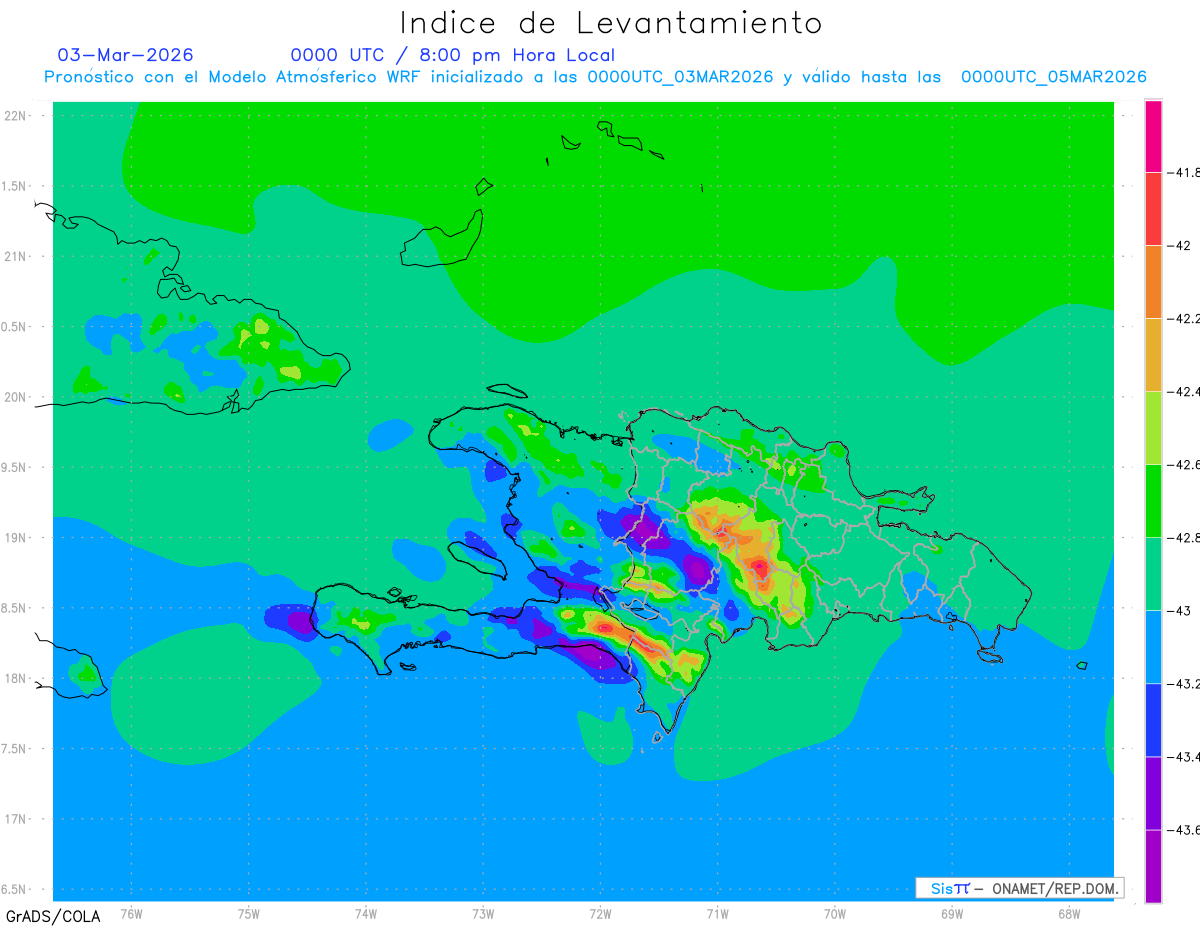Click the '21N' latitude label
The width and height of the screenshot is (1200, 927).
pyautogui.click(x=17, y=256)
